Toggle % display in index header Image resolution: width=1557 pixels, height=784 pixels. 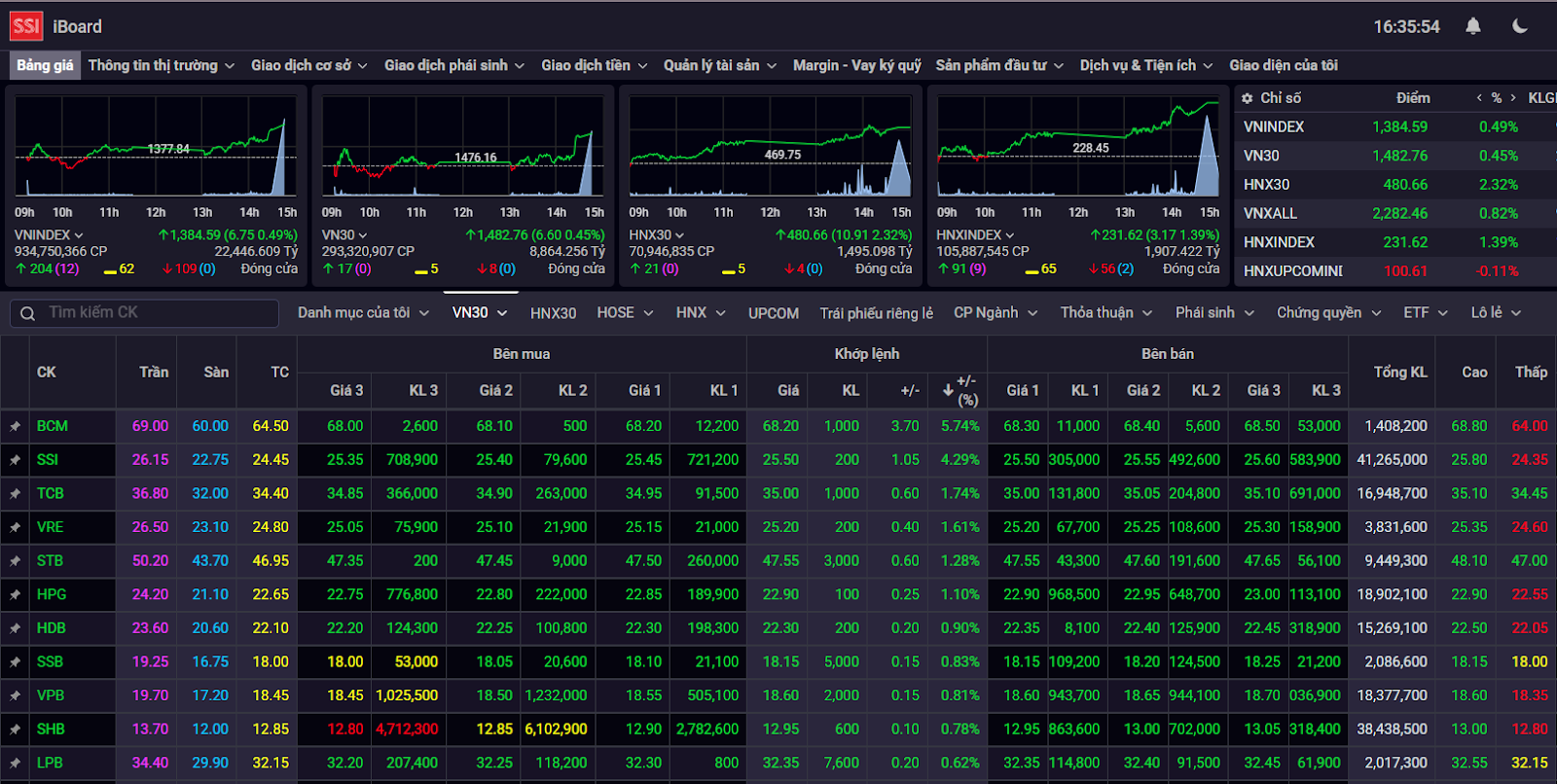coord(1497,98)
